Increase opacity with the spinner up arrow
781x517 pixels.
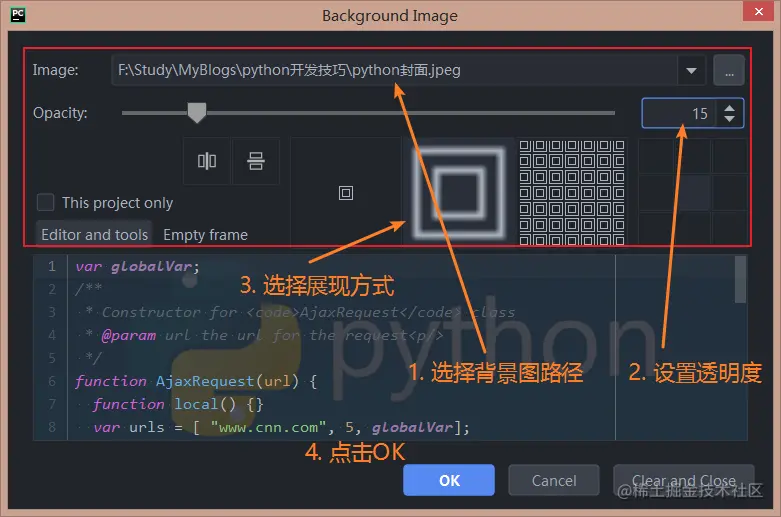[x=730, y=108]
